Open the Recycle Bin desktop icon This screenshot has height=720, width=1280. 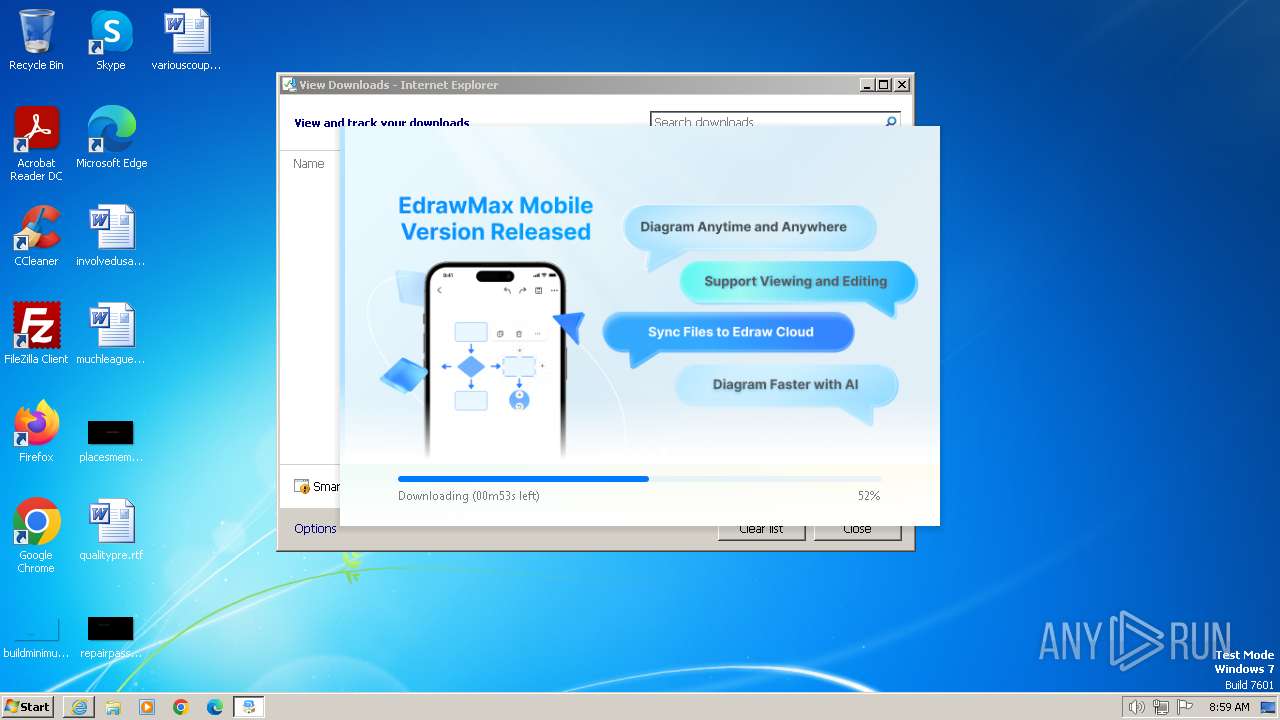36,40
